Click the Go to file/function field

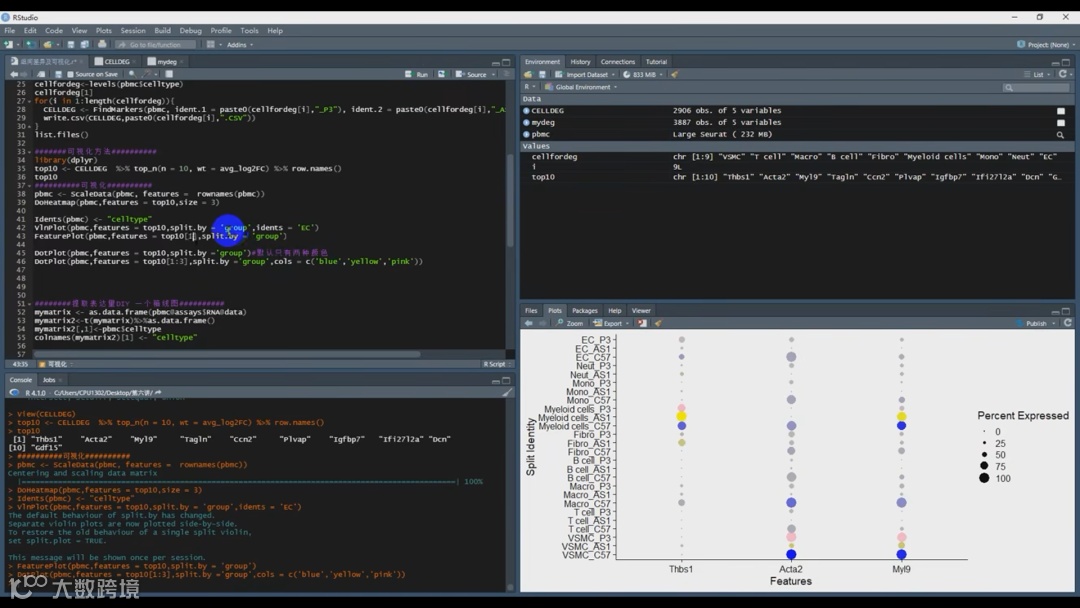[155, 45]
